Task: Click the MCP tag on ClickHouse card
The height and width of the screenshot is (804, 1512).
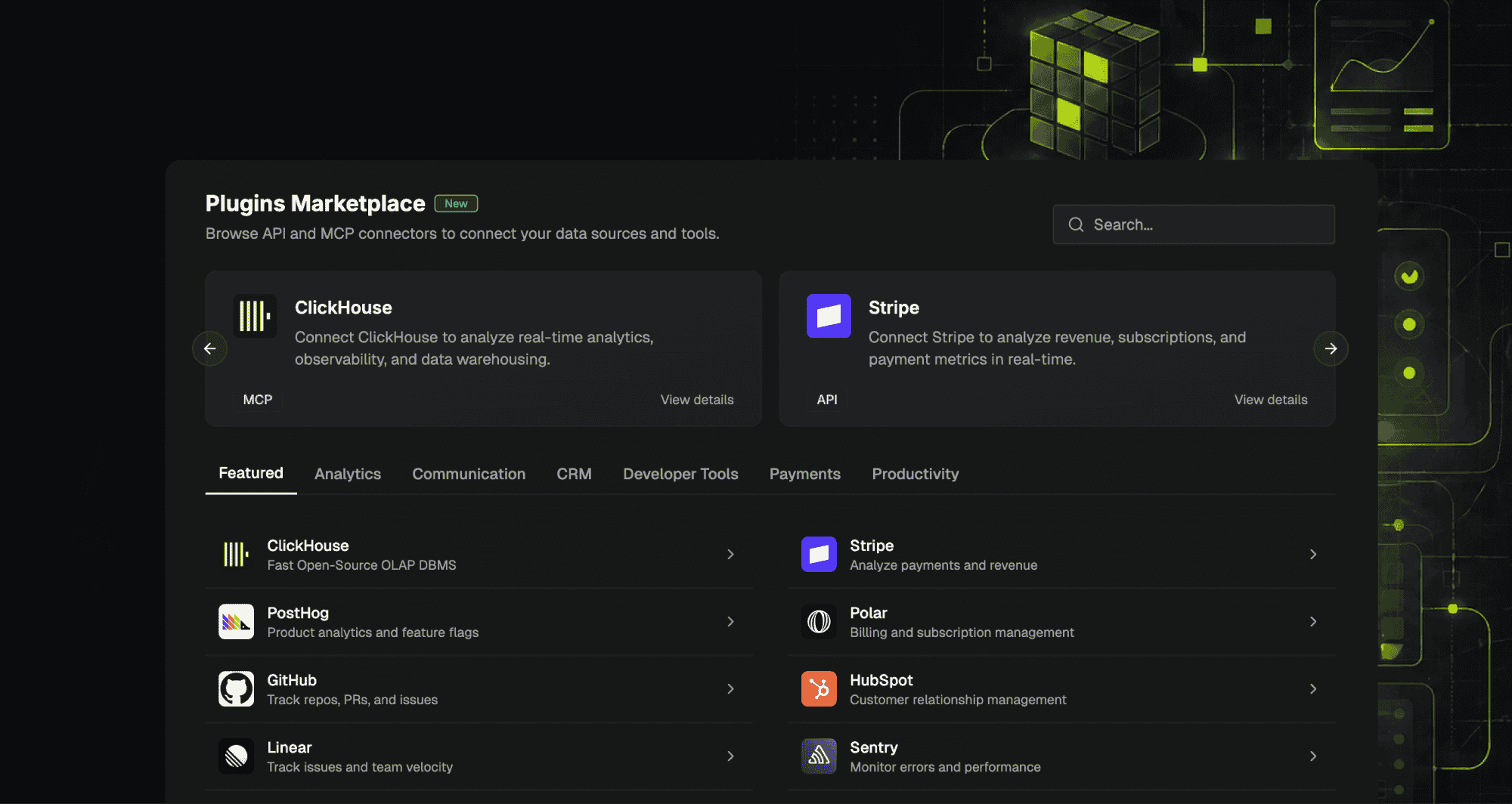Action: (258, 400)
